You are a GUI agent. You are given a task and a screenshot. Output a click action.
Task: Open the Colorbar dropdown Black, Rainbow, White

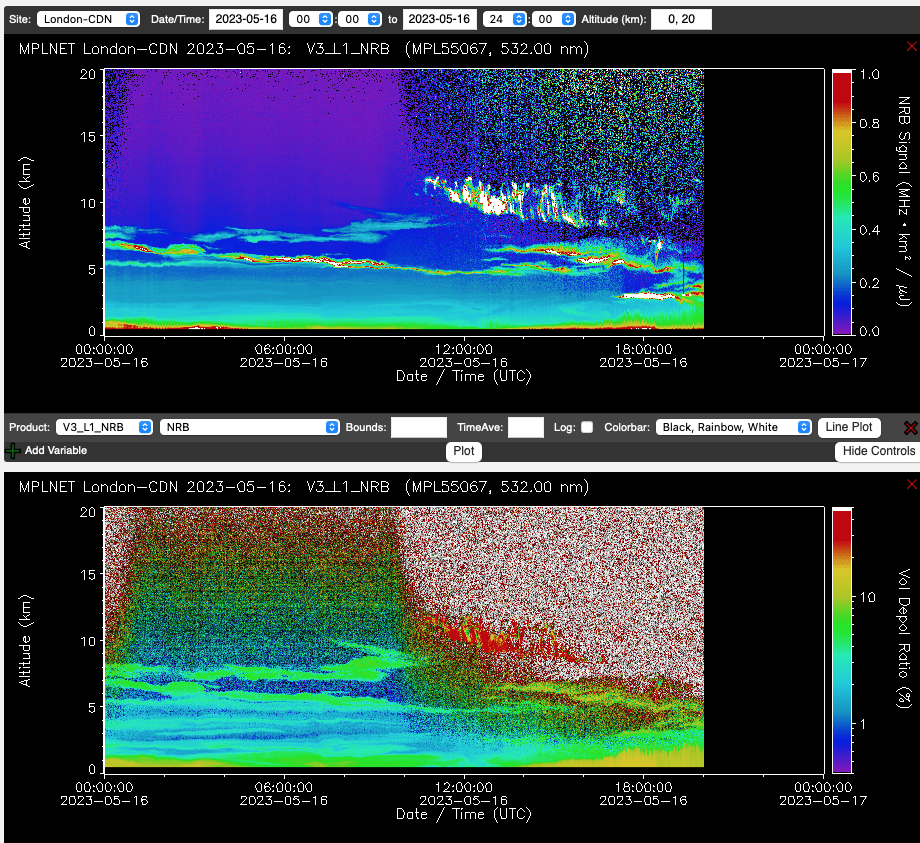point(733,427)
